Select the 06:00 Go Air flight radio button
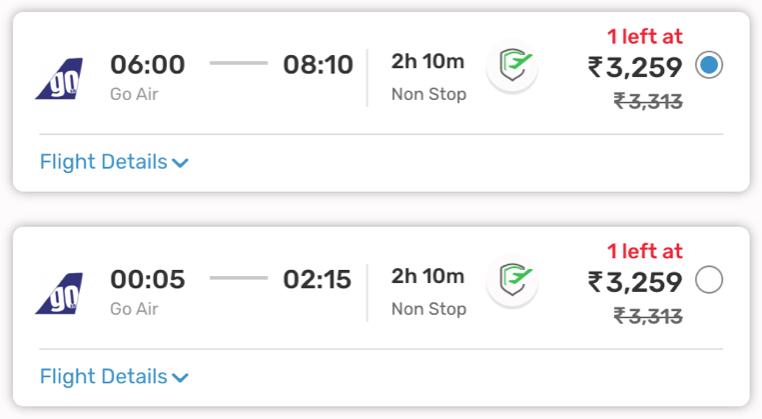The width and height of the screenshot is (762, 419). coord(709,65)
